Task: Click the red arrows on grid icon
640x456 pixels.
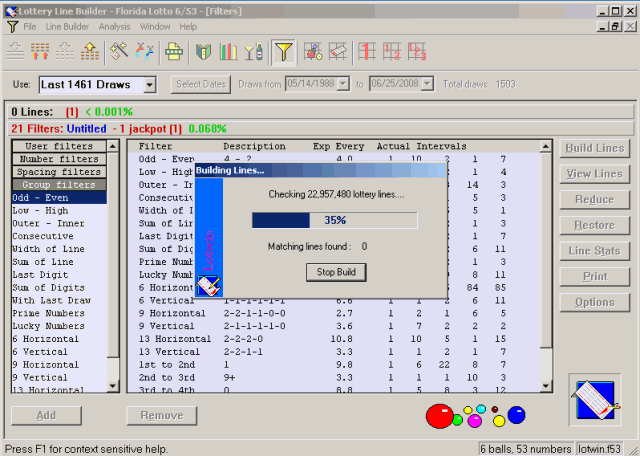Action: (40, 52)
